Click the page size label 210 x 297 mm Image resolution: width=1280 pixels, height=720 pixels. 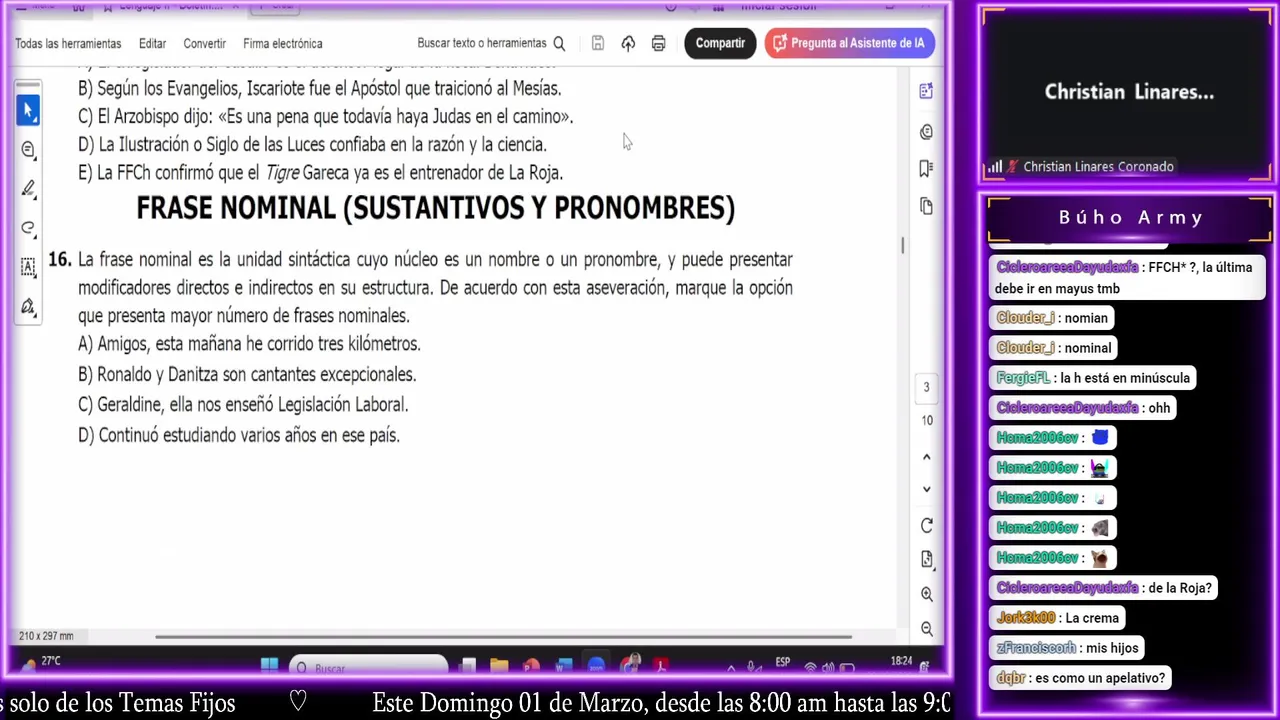[x=46, y=636]
